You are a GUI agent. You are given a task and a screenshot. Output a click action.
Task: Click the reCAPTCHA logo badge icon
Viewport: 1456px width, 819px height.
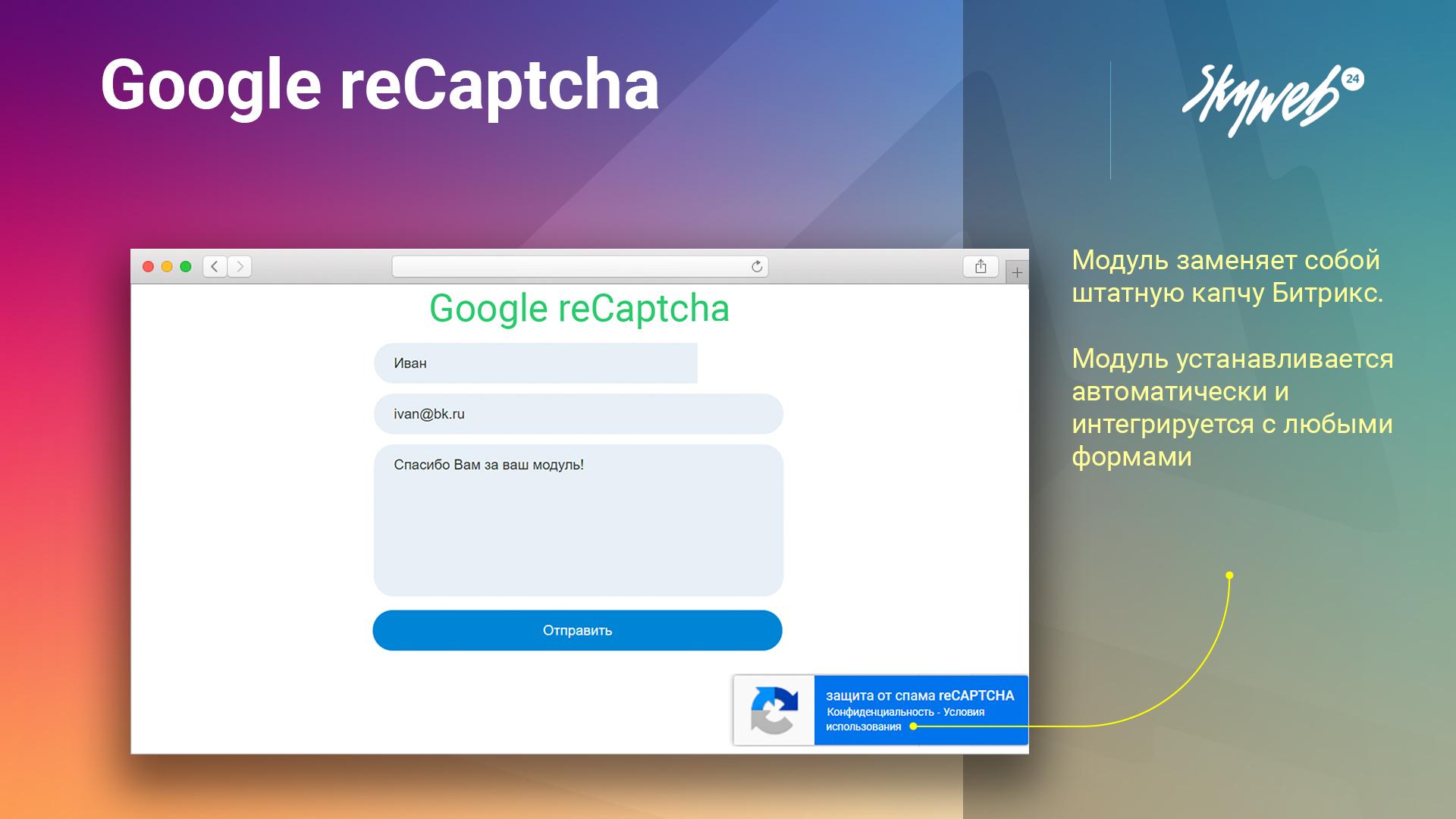[x=773, y=711]
